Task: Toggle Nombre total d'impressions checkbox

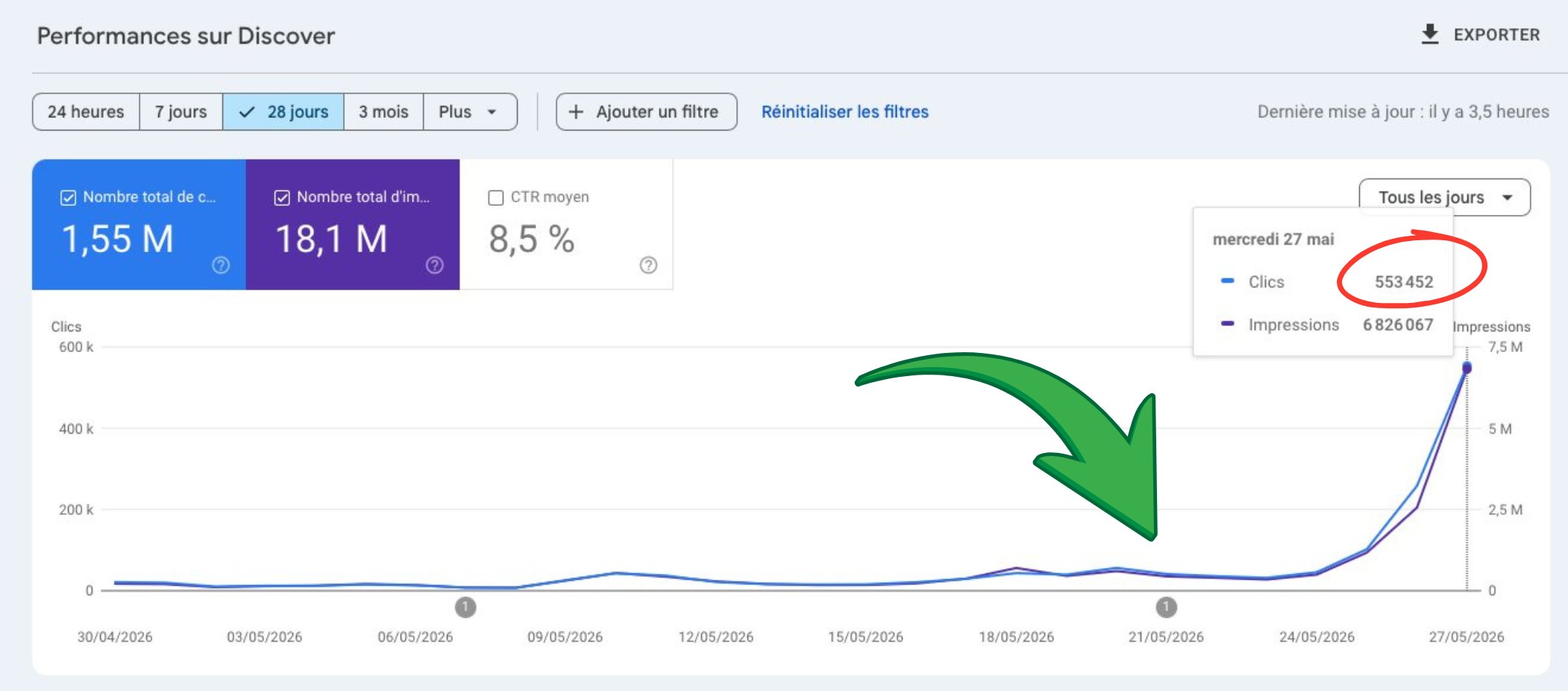Action: (282, 198)
